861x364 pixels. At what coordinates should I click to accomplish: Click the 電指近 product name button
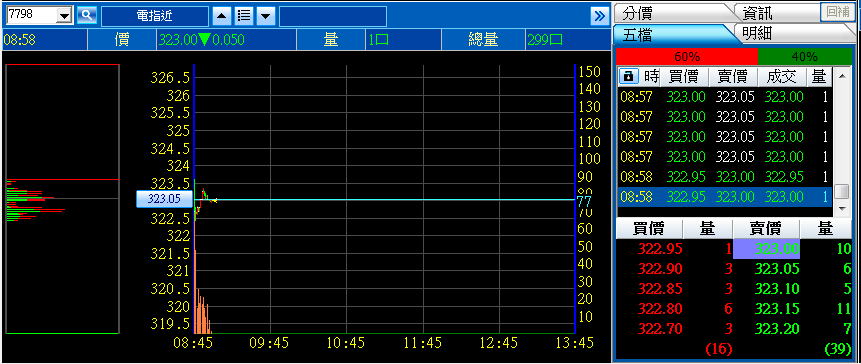155,16
